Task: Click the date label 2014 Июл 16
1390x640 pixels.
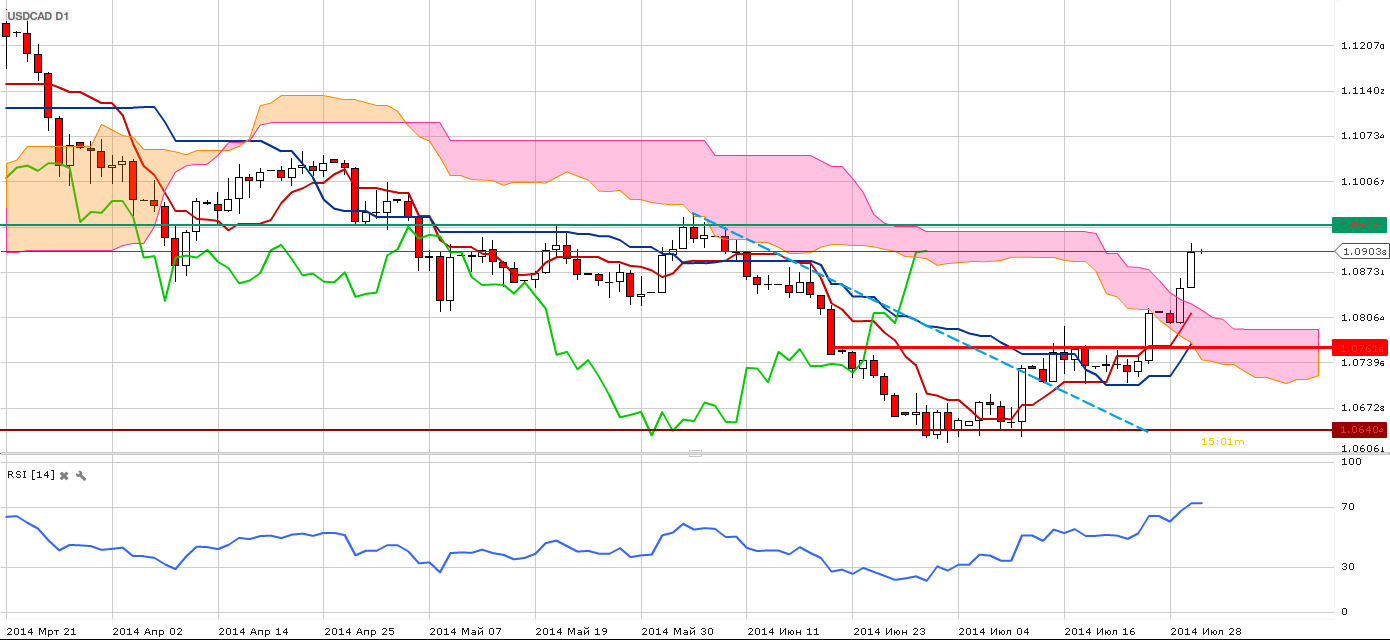Action: point(1100,631)
